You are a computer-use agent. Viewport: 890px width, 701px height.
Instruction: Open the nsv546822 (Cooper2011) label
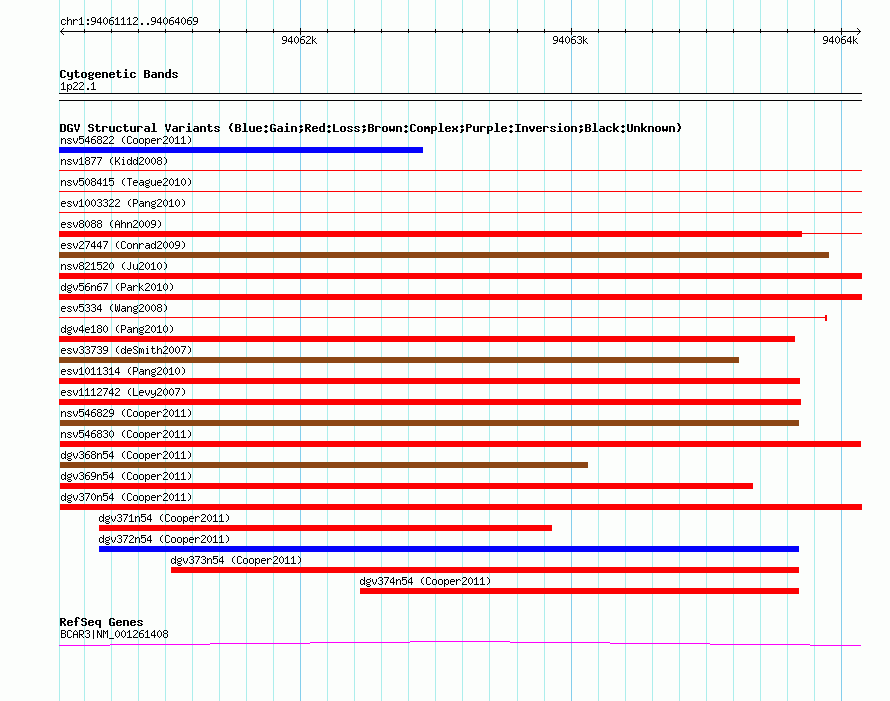point(126,140)
